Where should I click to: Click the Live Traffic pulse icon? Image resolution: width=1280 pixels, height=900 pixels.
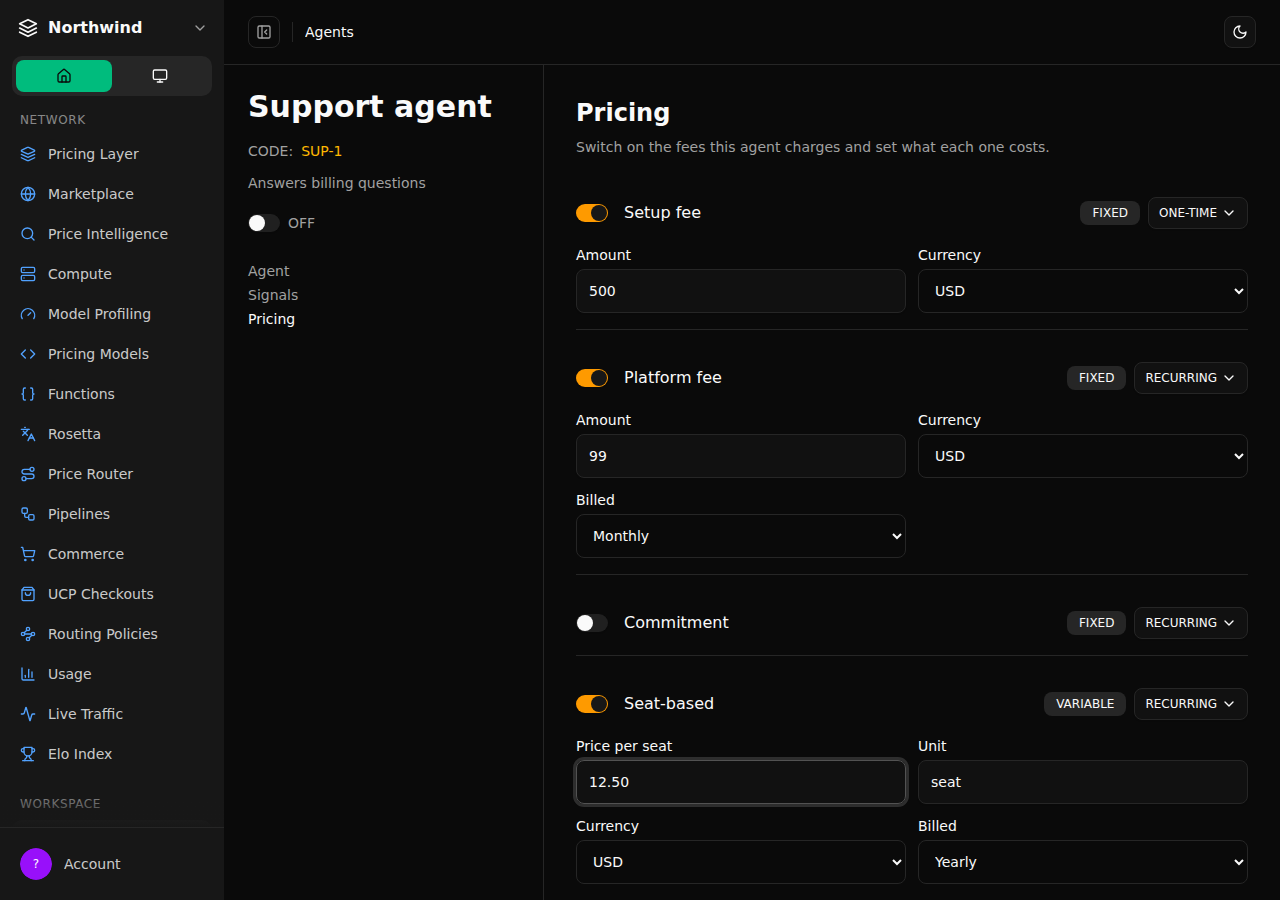coord(28,714)
